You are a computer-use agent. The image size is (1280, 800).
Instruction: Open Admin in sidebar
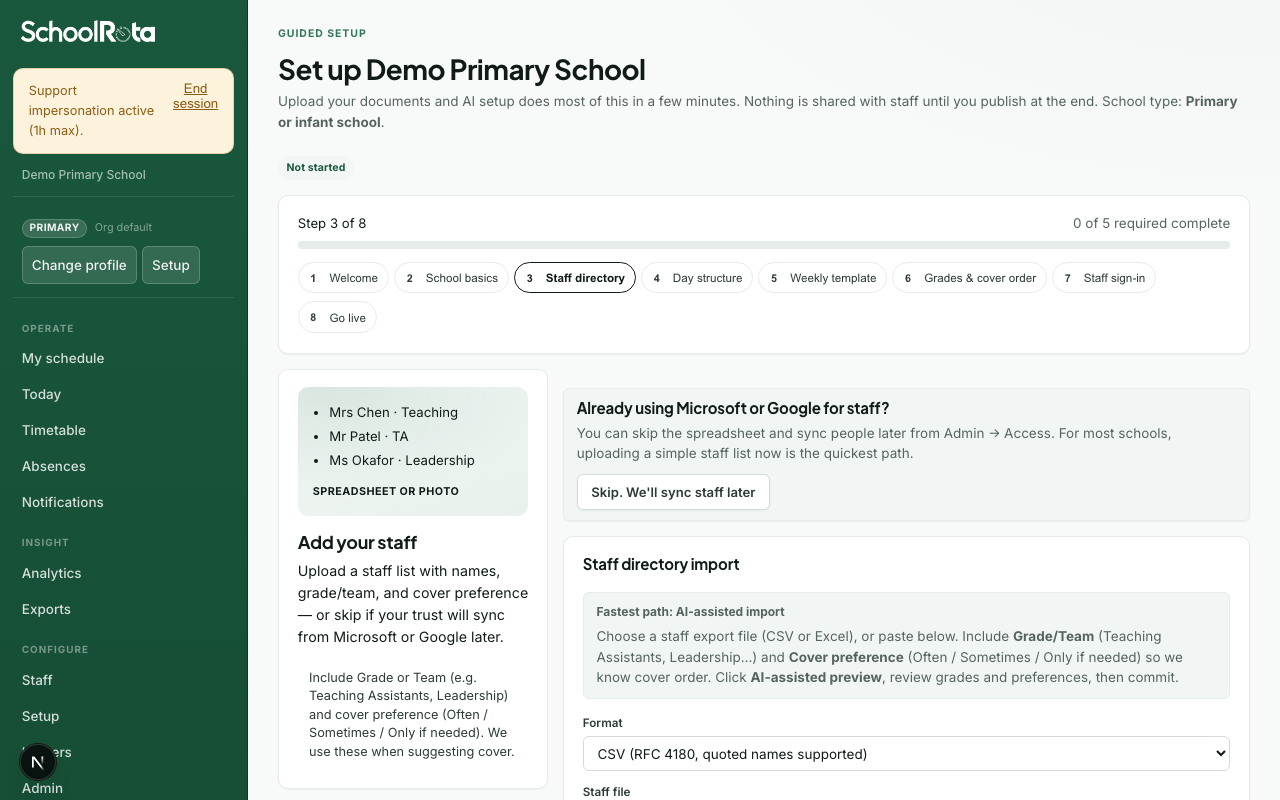[42, 788]
